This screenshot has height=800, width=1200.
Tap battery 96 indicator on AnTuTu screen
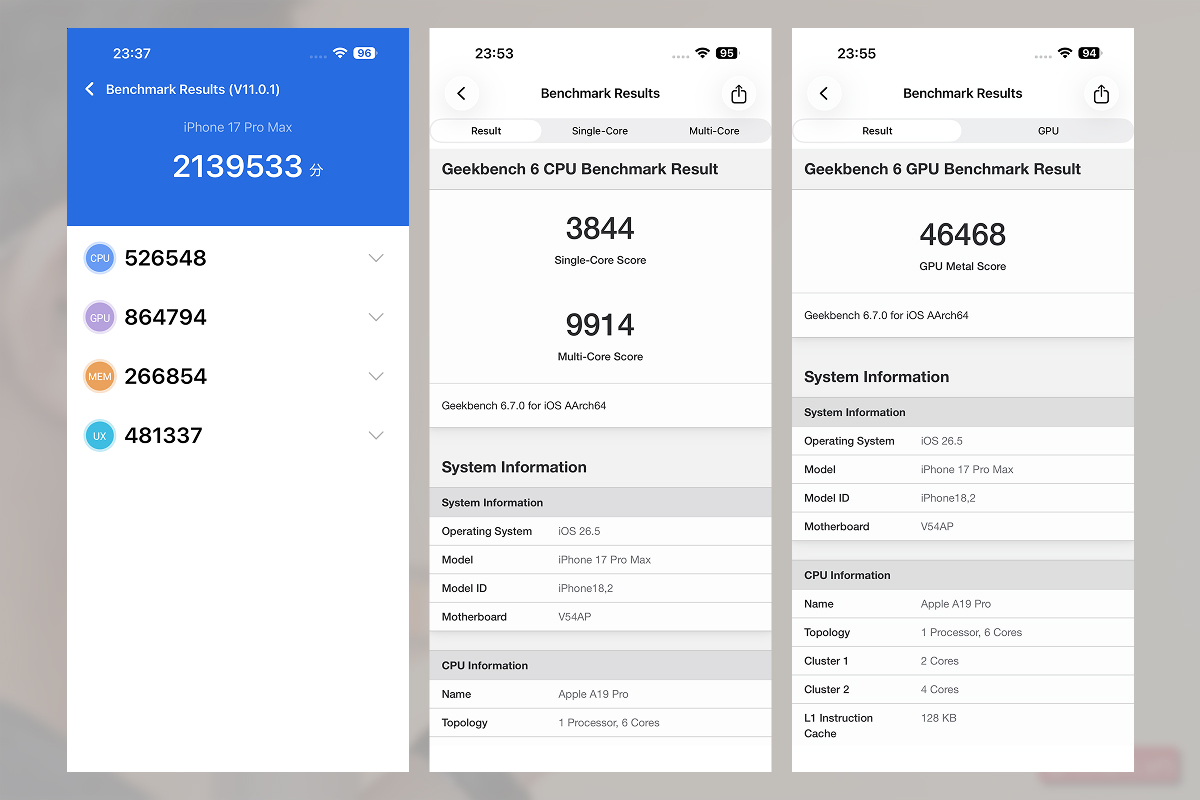[x=364, y=53]
